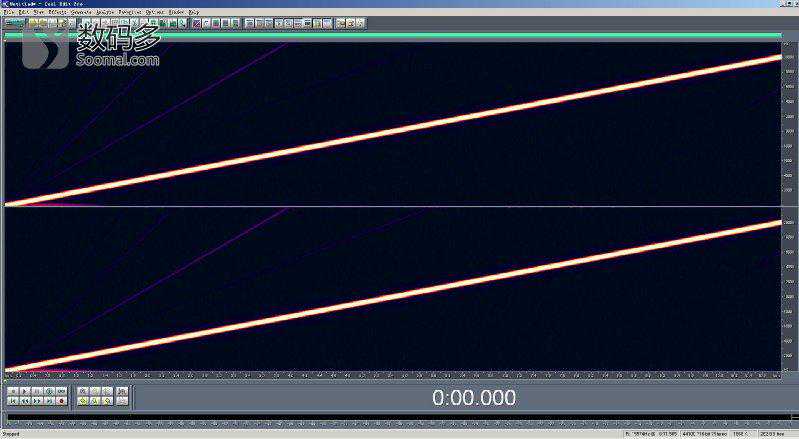The width and height of the screenshot is (799, 439).
Task: Click the Vertical Zoom In icon
Action: tap(121, 390)
